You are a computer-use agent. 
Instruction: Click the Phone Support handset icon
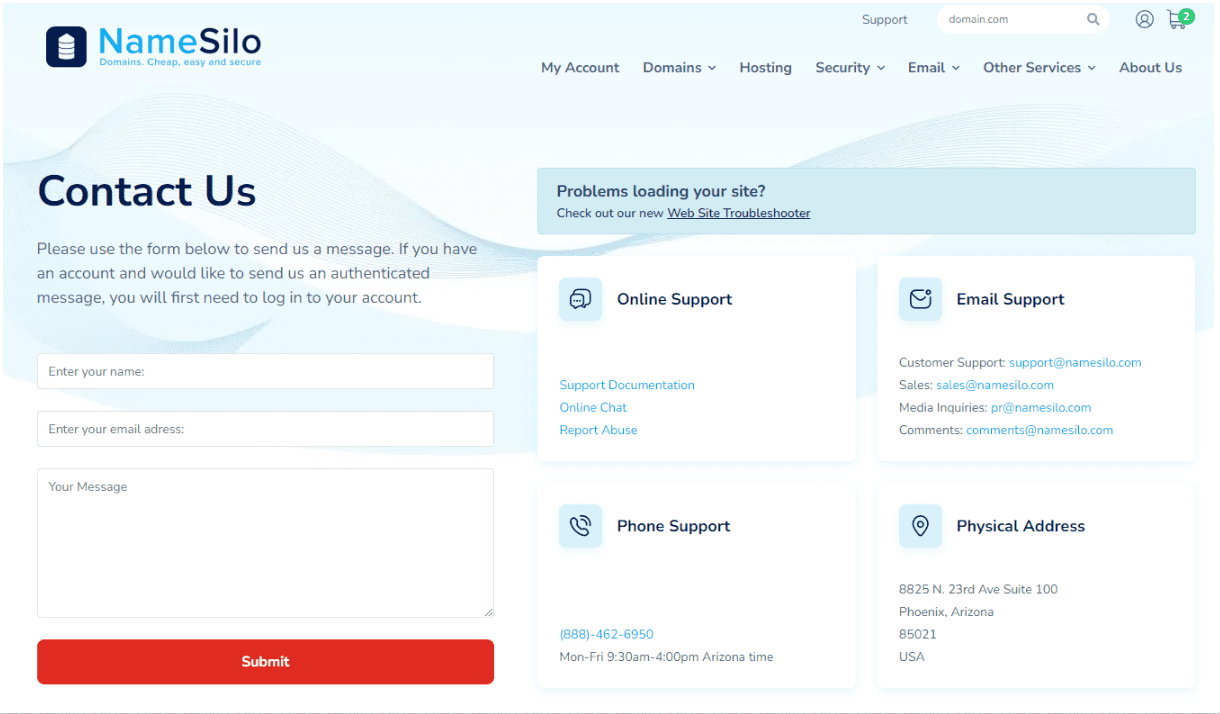pyautogui.click(x=581, y=526)
